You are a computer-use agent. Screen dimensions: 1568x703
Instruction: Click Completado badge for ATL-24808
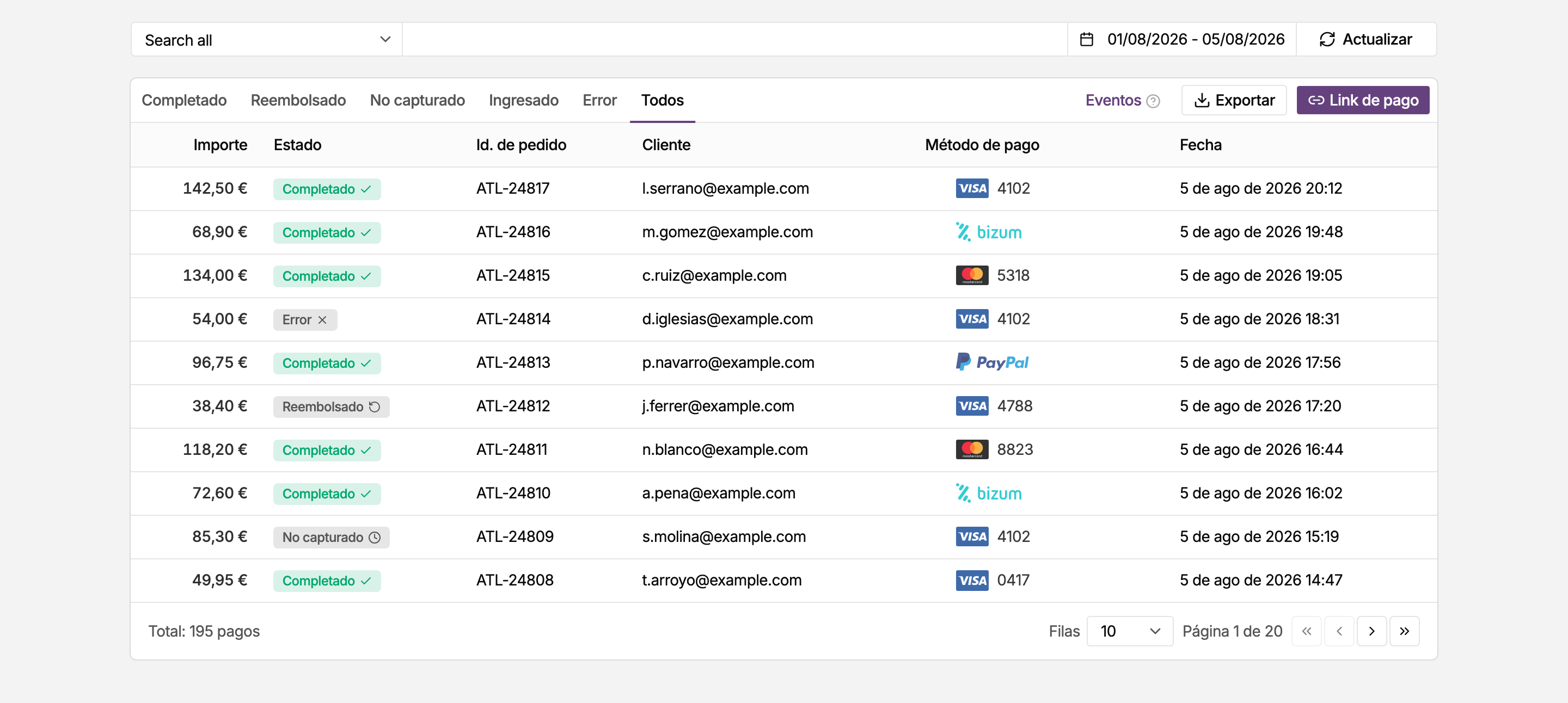[327, 581]
